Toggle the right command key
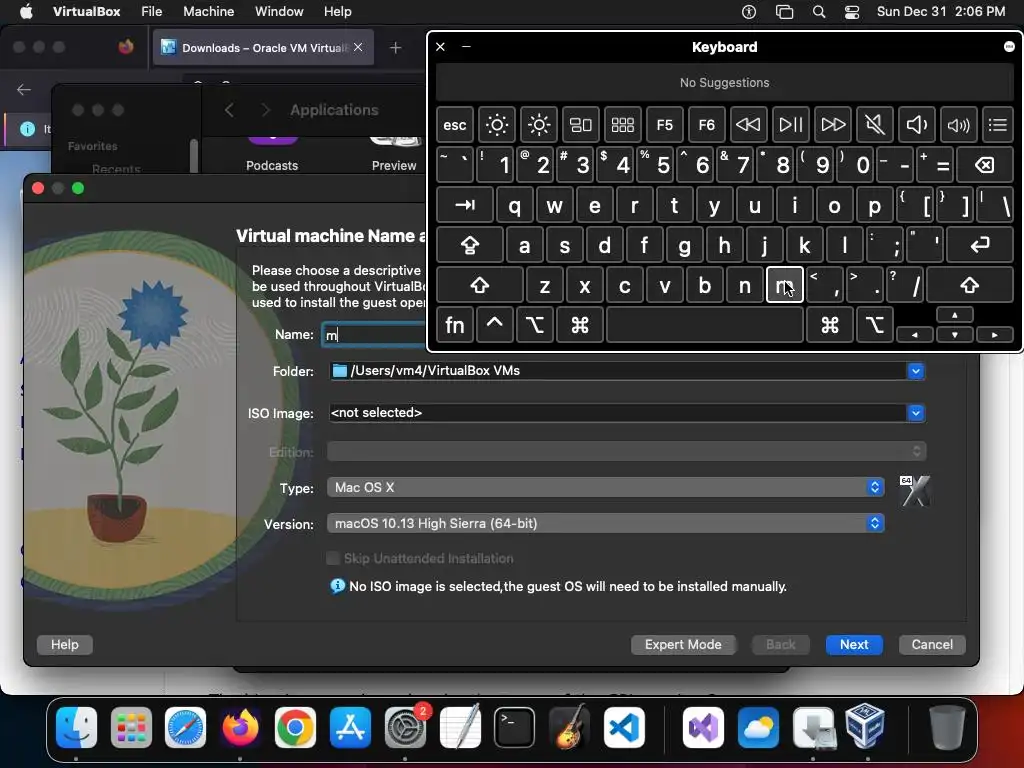The width and height of the screenshot is (1024, 768). 829,325
